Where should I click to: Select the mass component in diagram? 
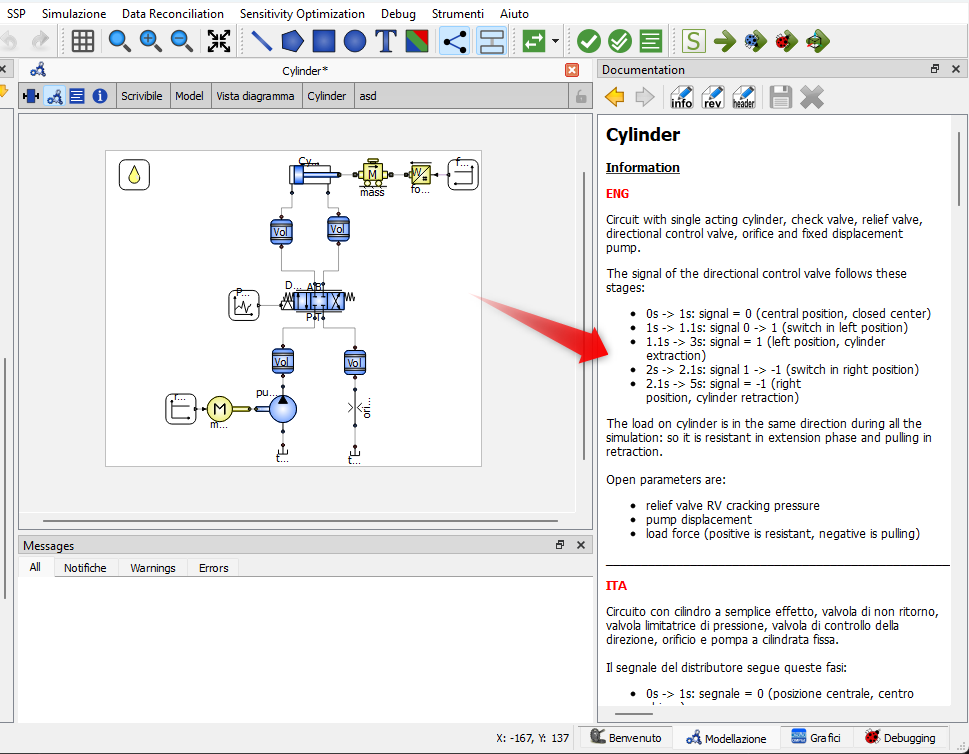click(372, 176)
